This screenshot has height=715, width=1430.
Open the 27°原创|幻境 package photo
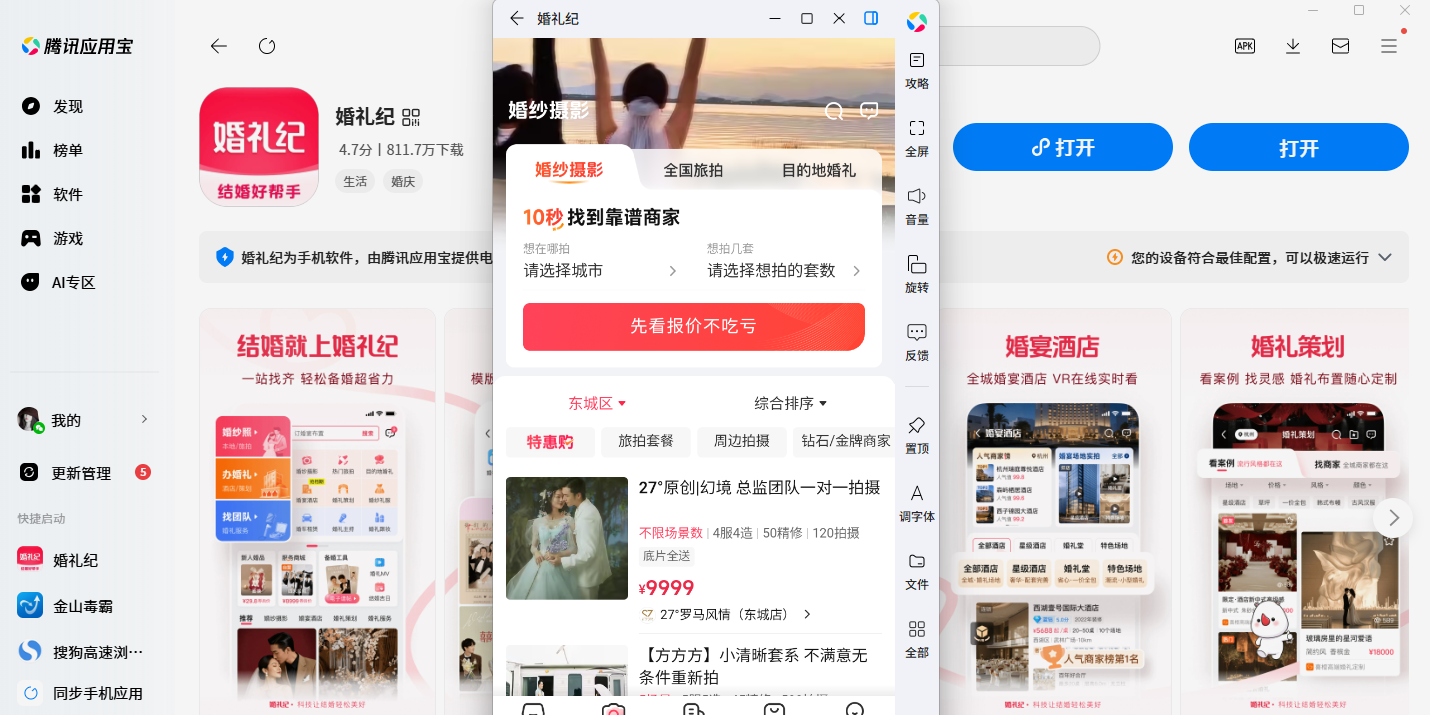point(567,538)
